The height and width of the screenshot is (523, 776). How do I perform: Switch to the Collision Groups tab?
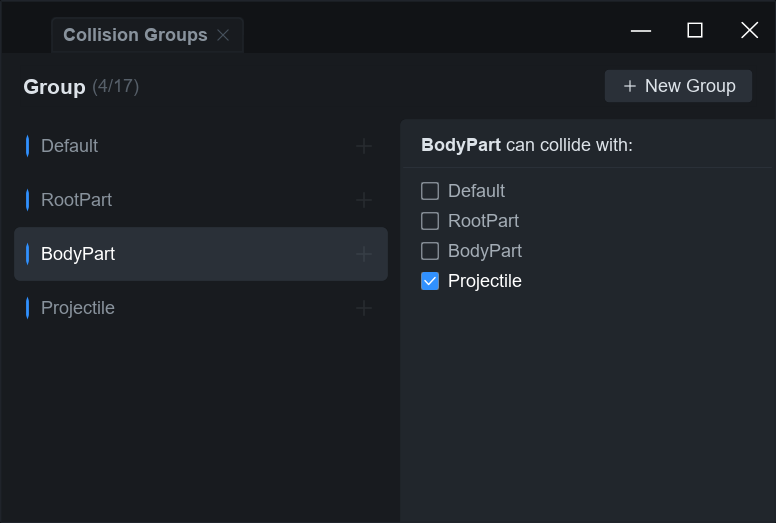coord(135,35)
